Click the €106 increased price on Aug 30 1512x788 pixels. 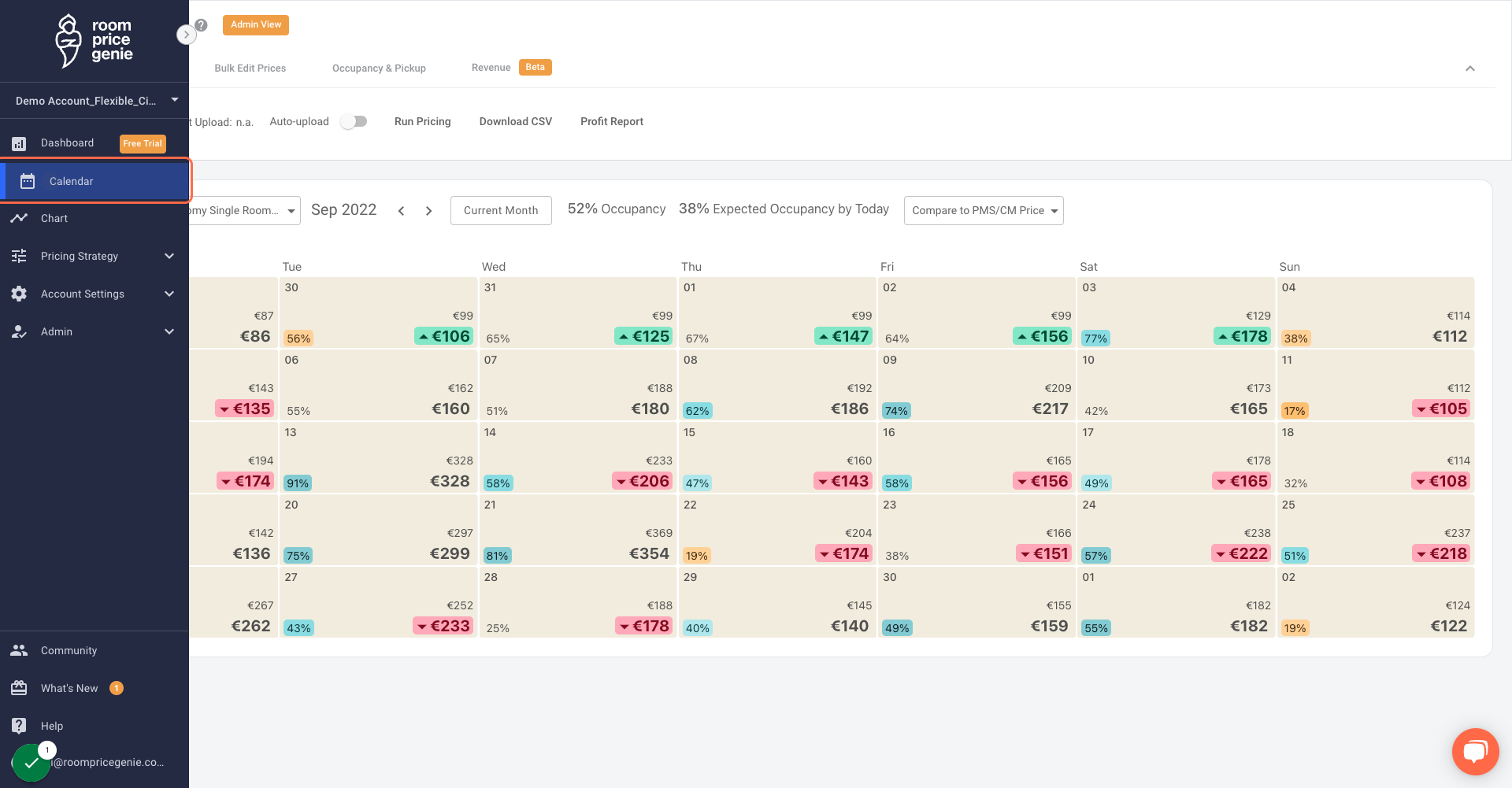coord(444,336)
